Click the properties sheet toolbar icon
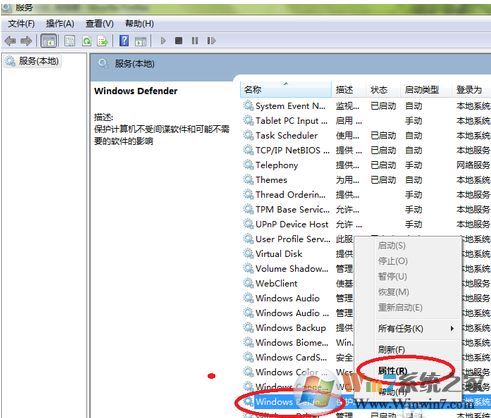This screenshot has height=418, width=491. pyautogui.click(x=69, y=41)
